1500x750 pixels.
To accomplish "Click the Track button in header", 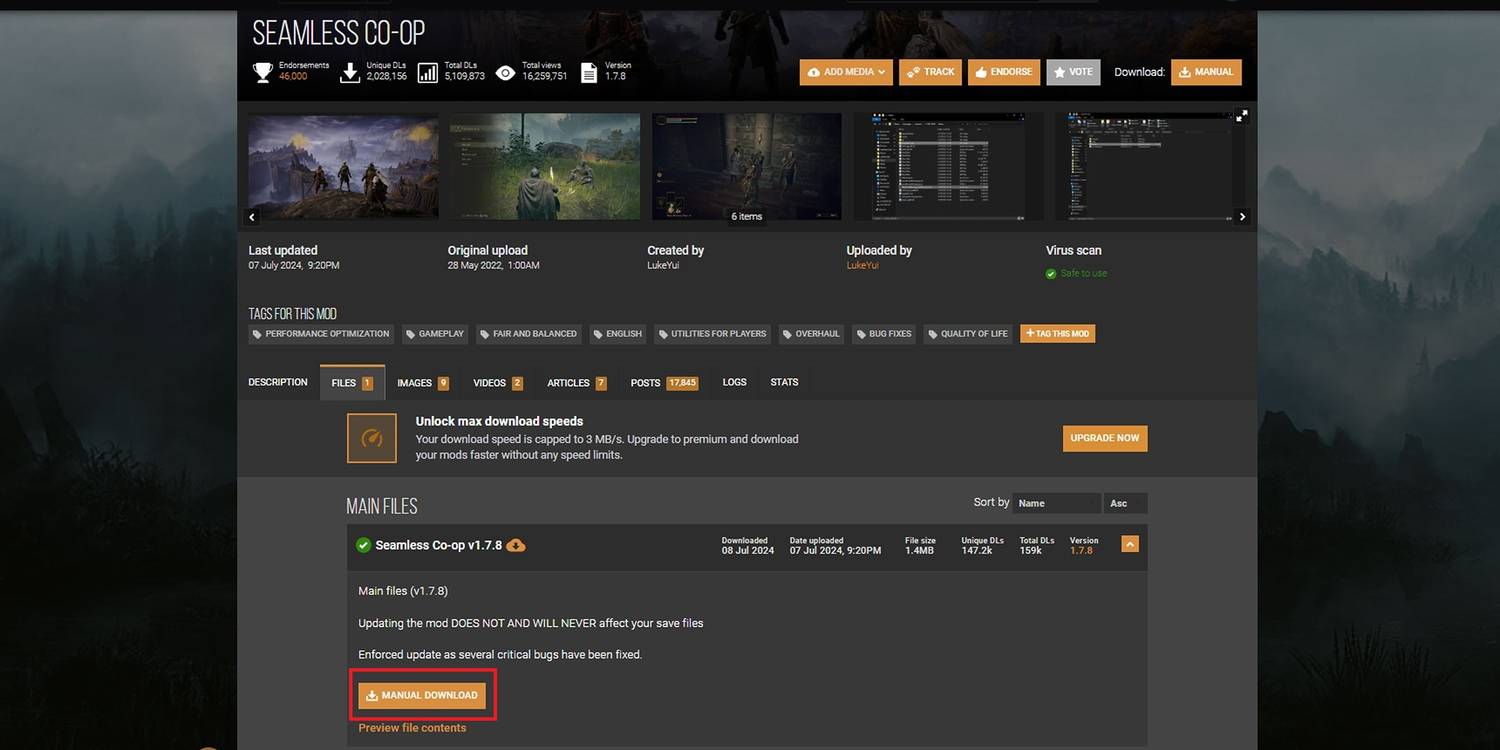I will 930,72.
